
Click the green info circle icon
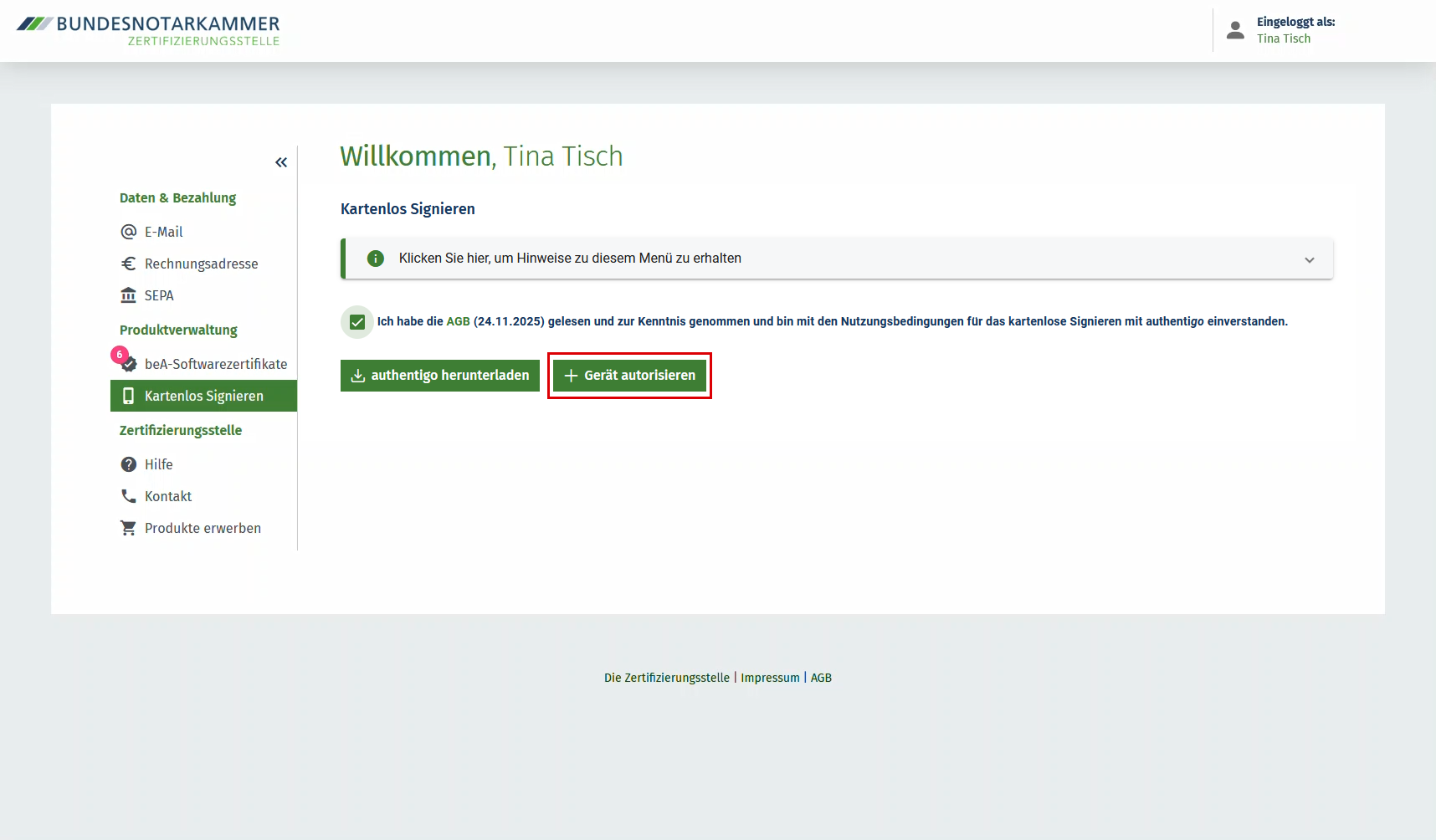[x=376, y=259]
